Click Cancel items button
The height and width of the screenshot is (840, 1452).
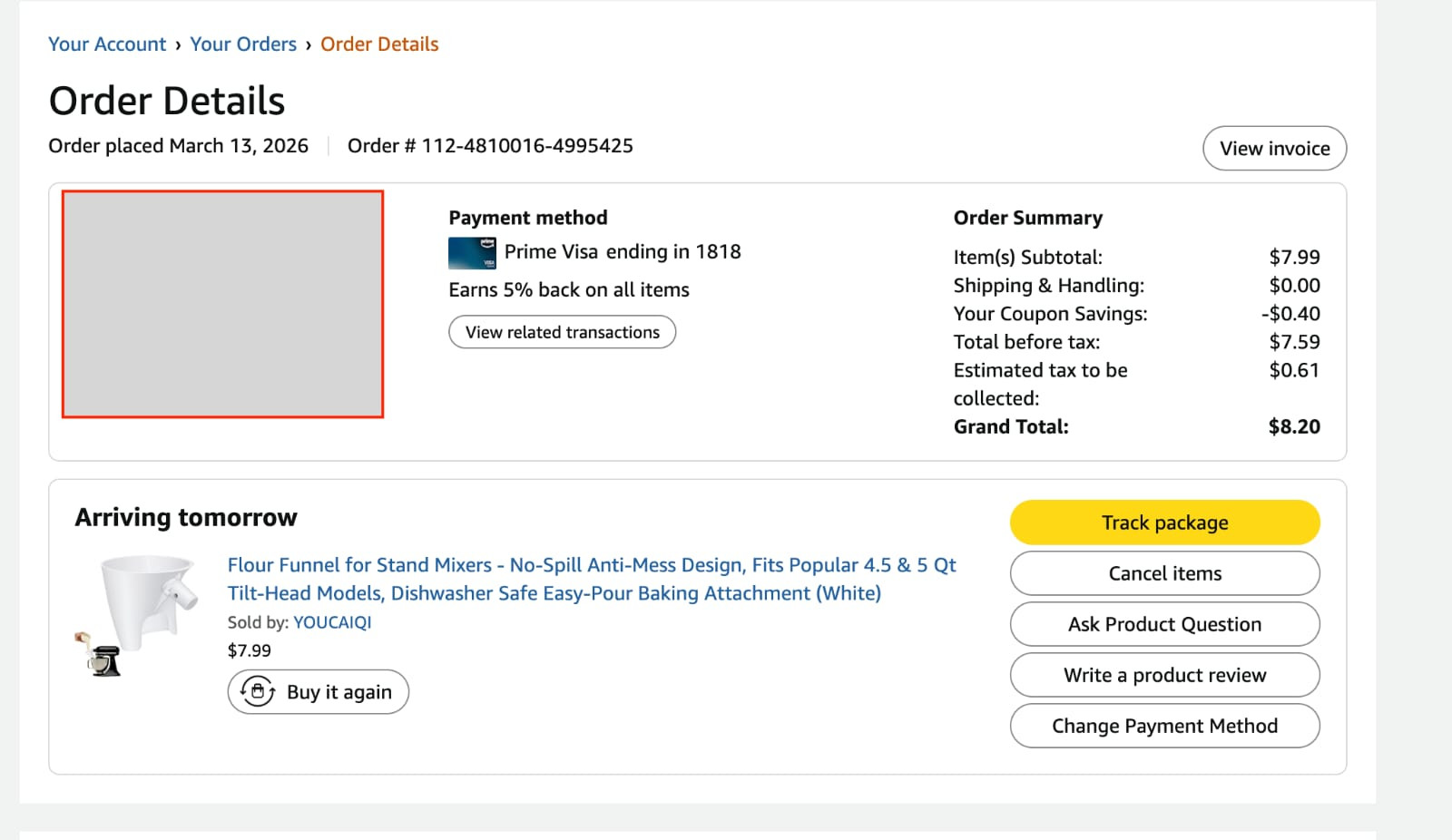click(x=1164, y=573)
